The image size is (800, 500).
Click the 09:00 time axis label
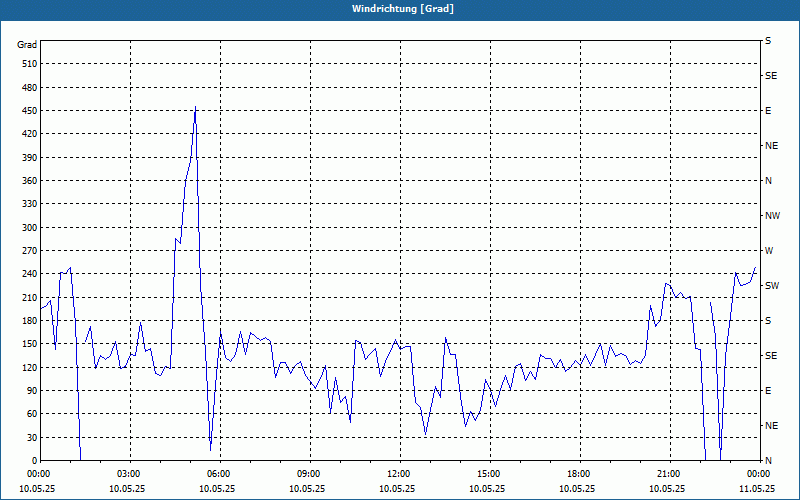point(309,474)
